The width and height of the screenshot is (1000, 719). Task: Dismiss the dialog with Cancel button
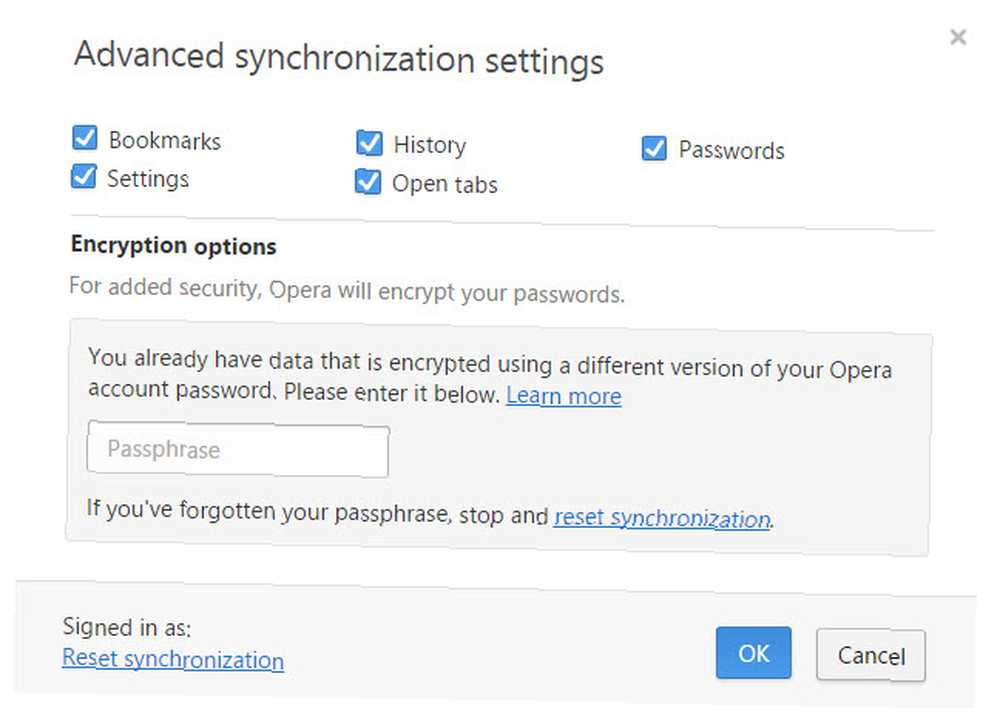pyautogui.click(x=871, y=655)
